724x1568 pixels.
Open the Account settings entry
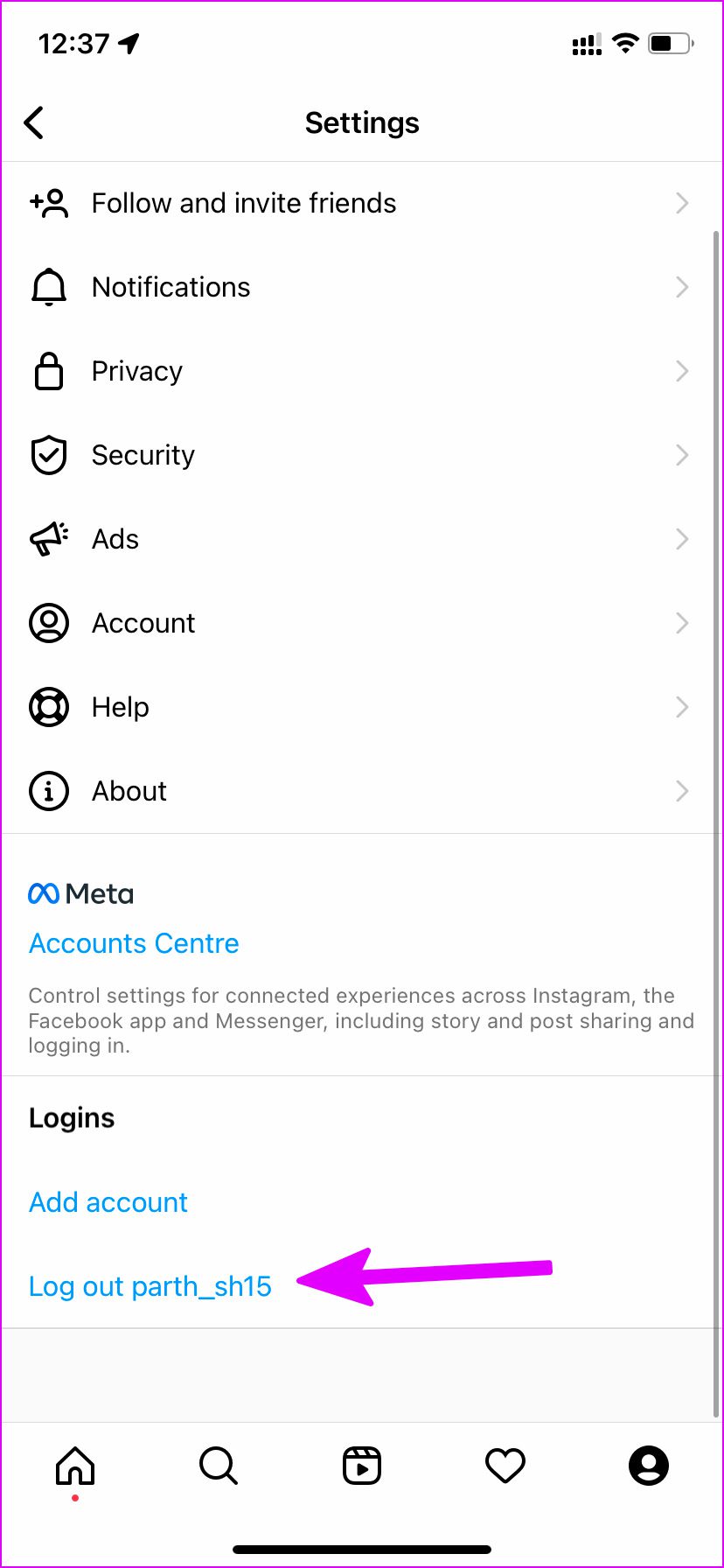click(143, 623)
